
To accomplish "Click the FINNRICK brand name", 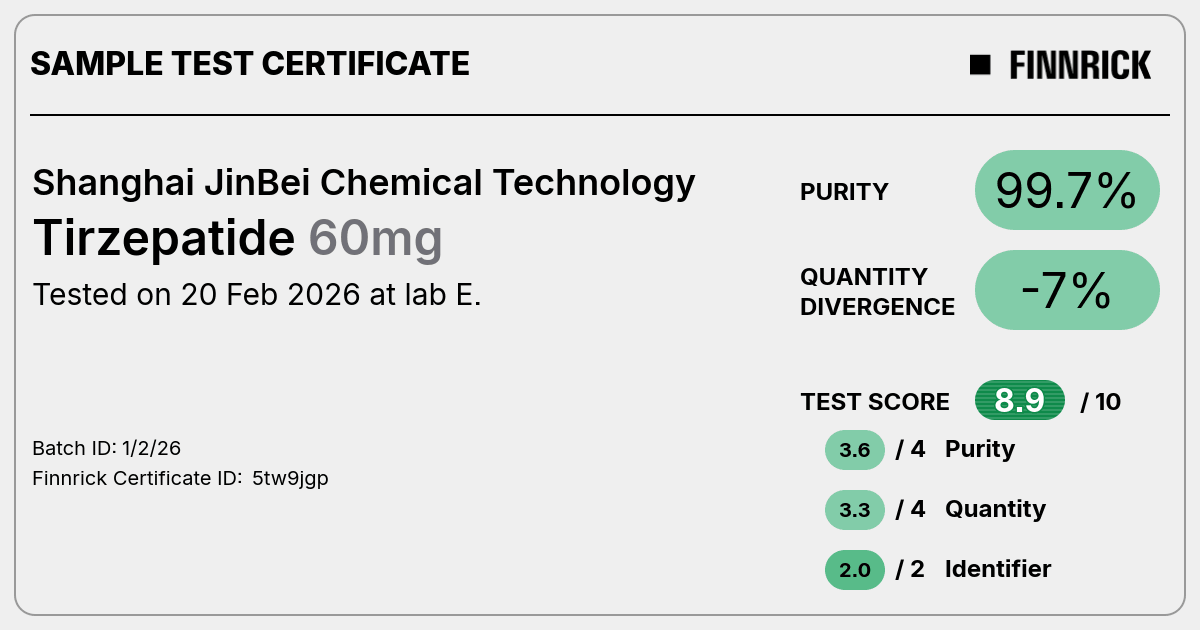I will click(1080, 65).
